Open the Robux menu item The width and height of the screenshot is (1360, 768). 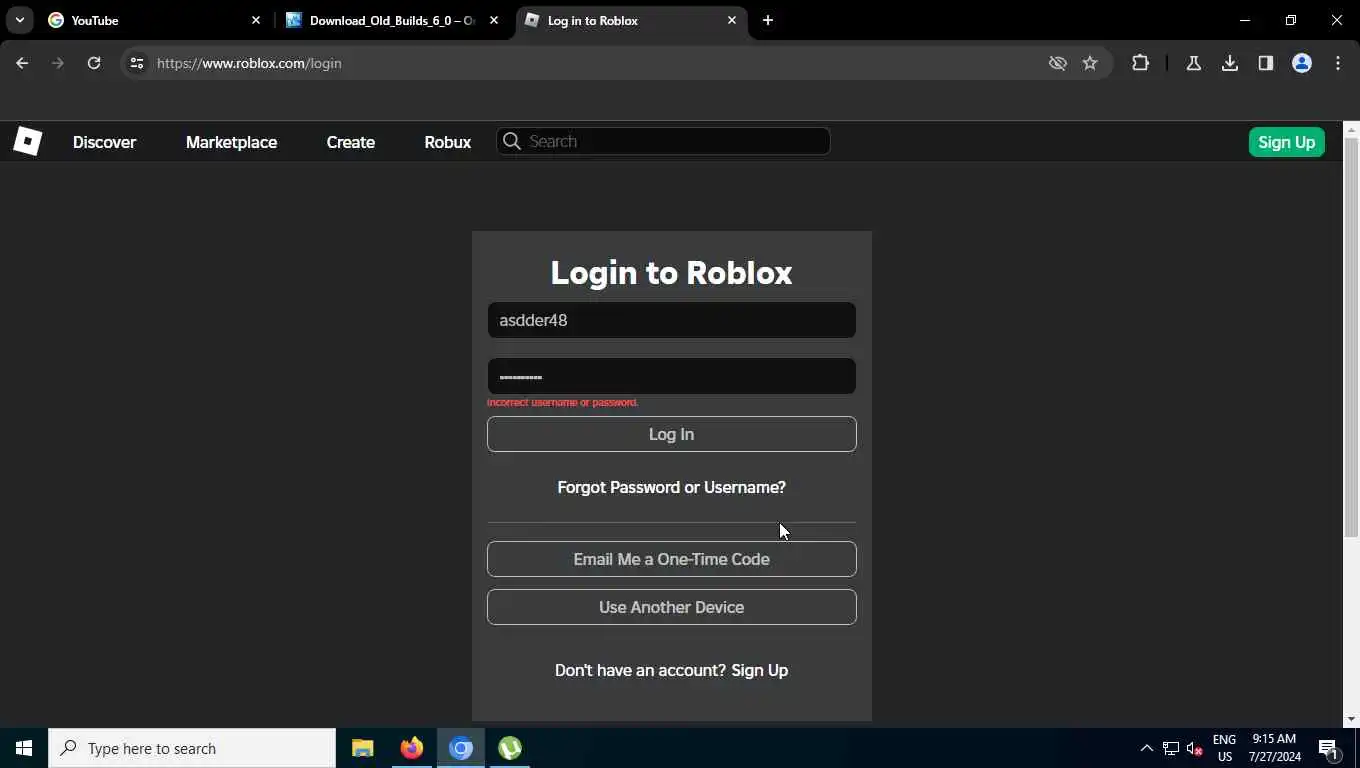coord(447,142)
